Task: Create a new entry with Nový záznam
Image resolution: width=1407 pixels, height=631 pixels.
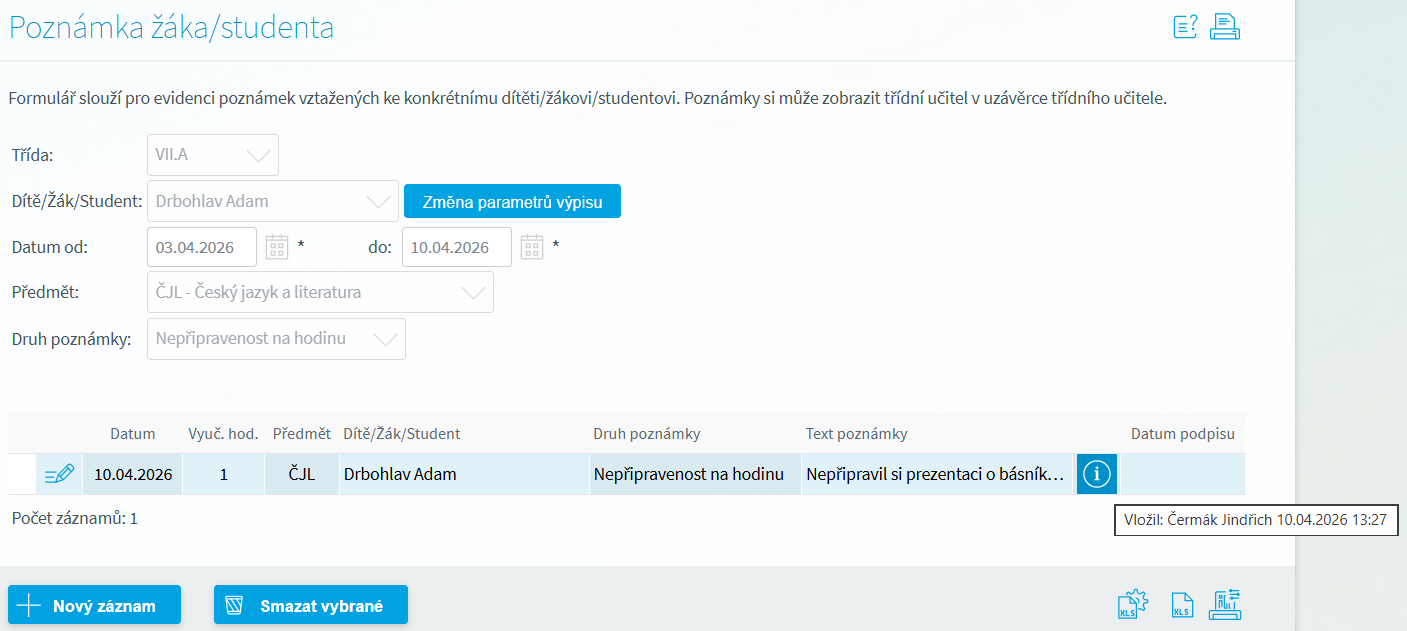Action: click(94, 605)
